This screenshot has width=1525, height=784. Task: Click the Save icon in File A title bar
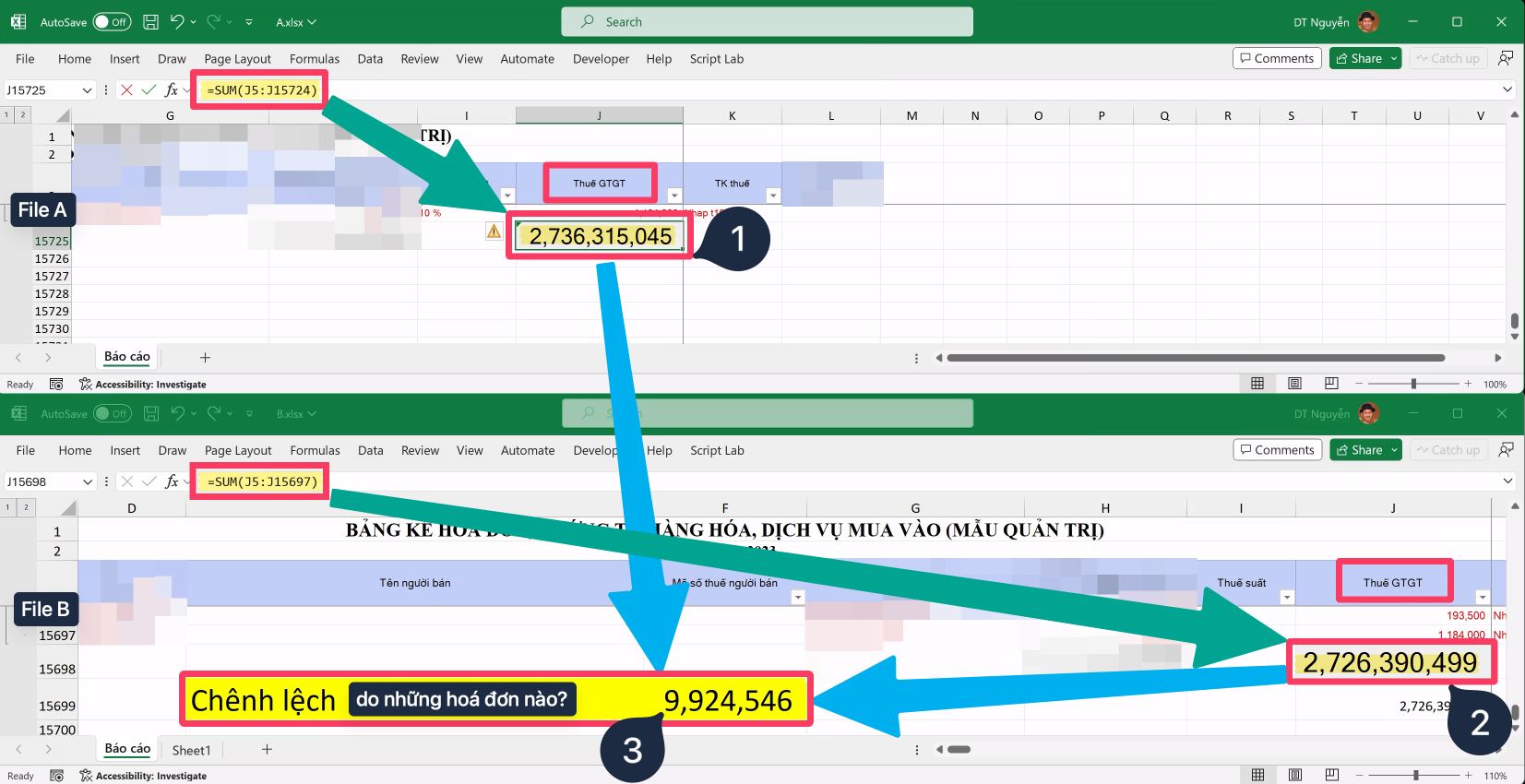click(151, 21)
